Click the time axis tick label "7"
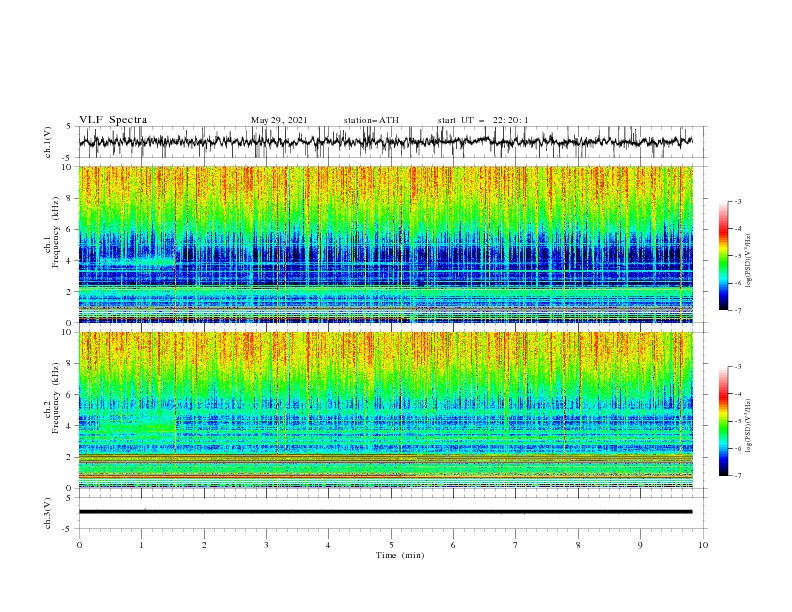 pos(516,545)
